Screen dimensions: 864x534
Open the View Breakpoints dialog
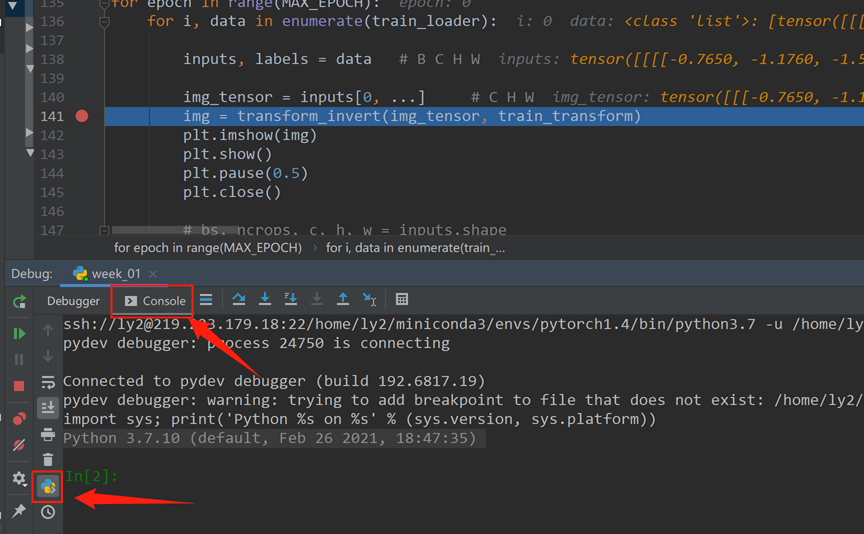click(19, 419)
